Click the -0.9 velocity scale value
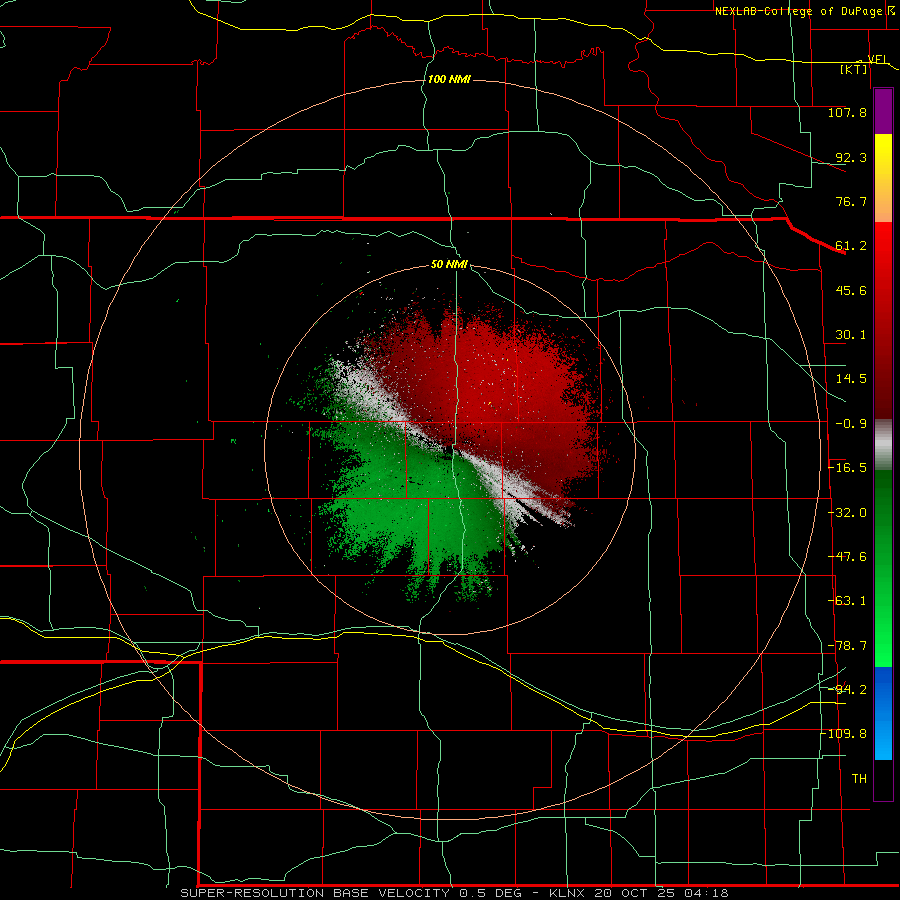This screenshot has height=900, width=900. (851, 424)
